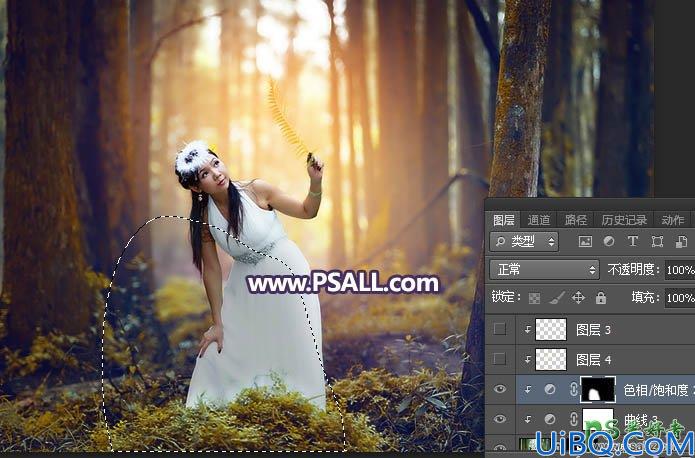Click the clipping arrow on 图层 3

pyautogui.click(x=527, y=329)
